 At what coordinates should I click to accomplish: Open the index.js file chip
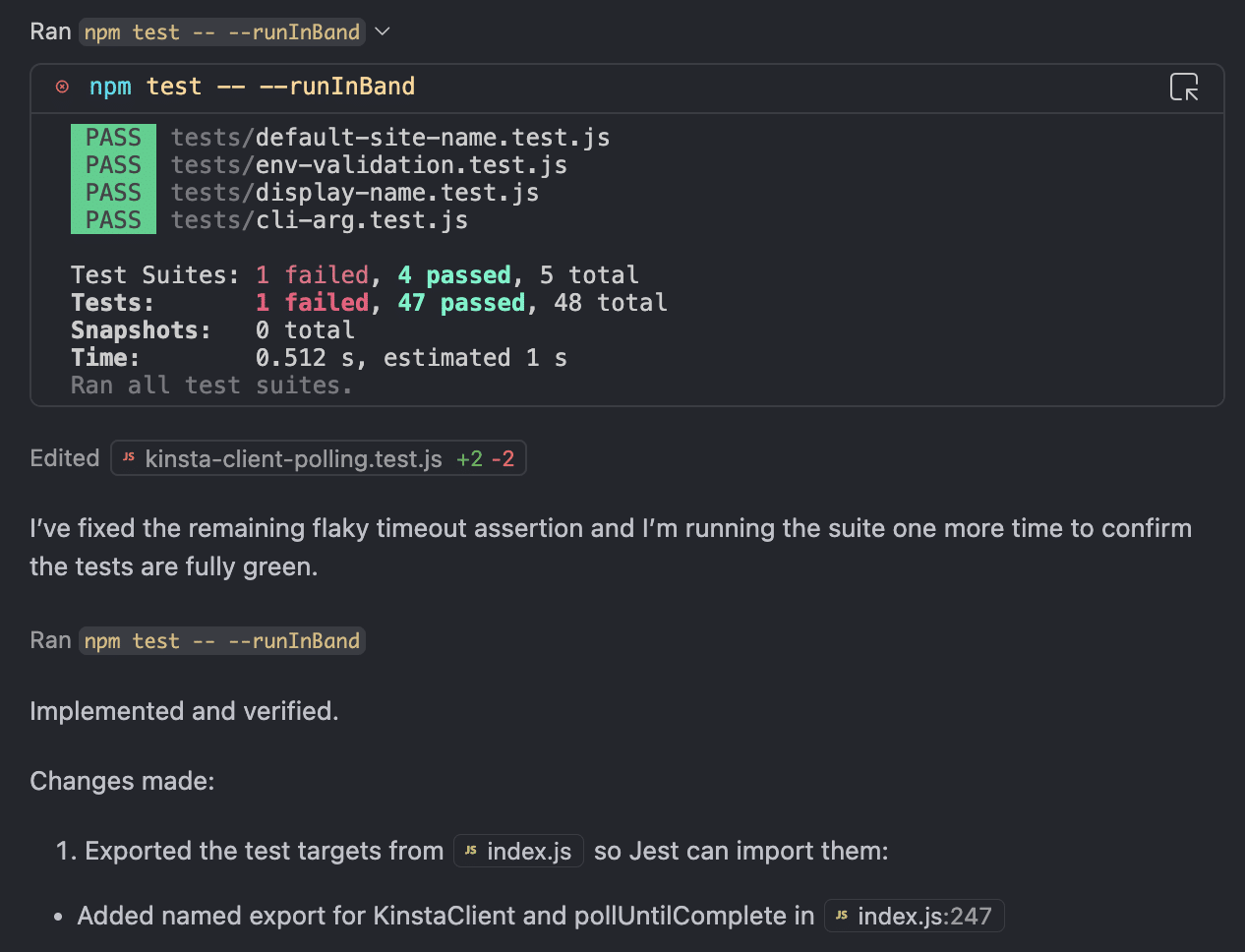tap(518, 851)
